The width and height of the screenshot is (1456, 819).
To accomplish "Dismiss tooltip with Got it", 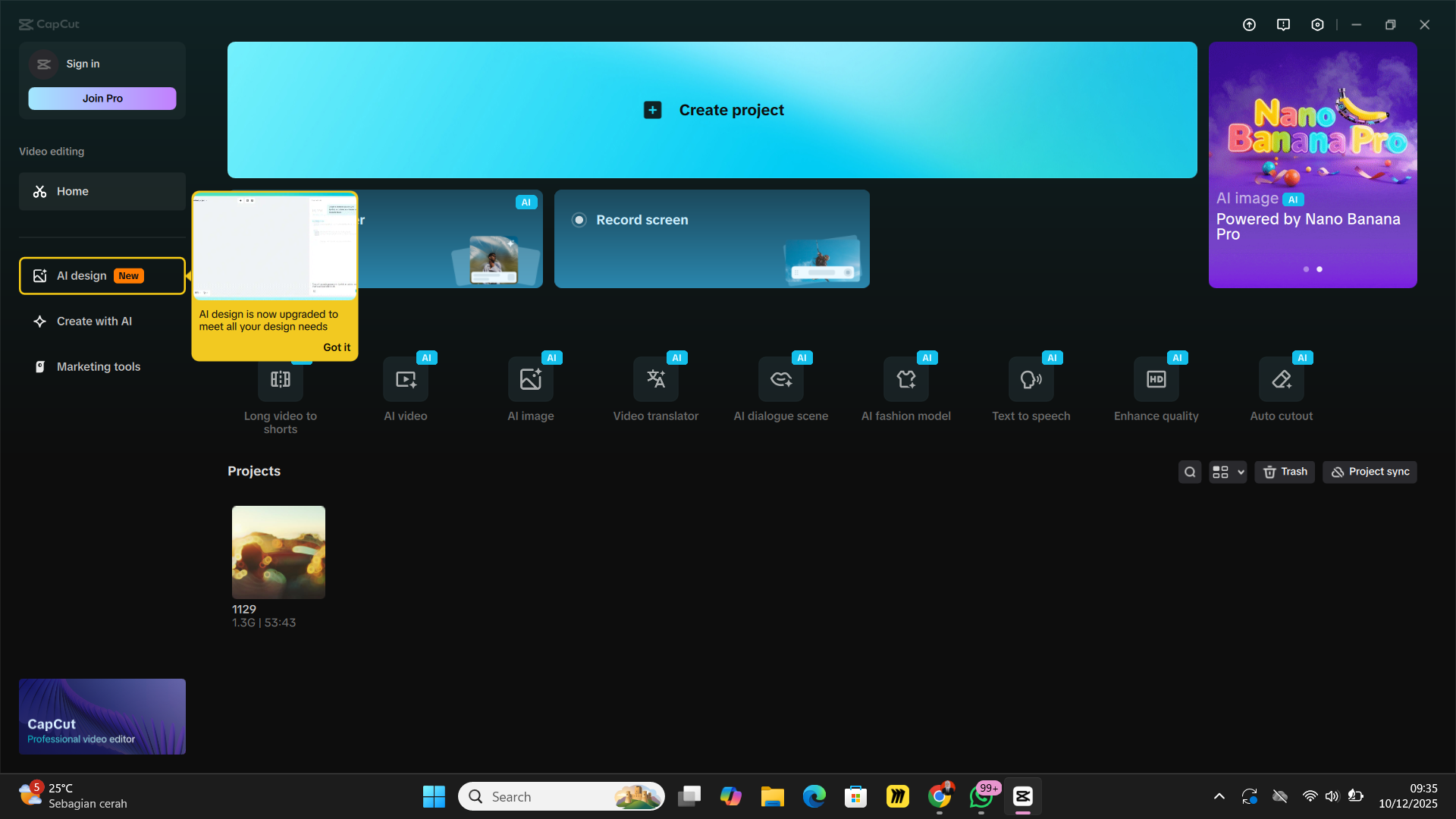I will tap(337, 347).
